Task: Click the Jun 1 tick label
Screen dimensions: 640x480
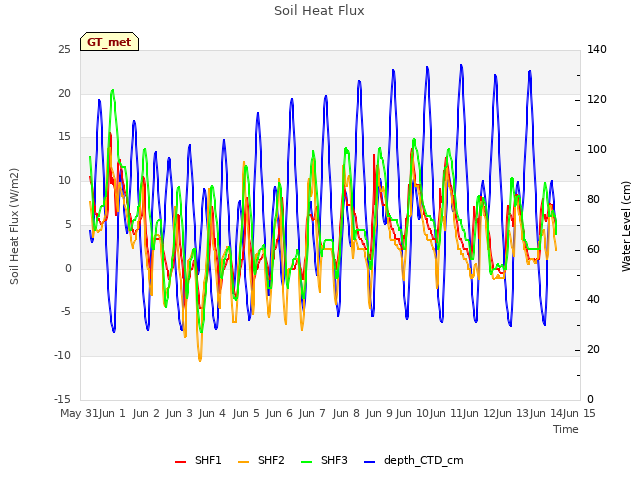Action: 112,413
